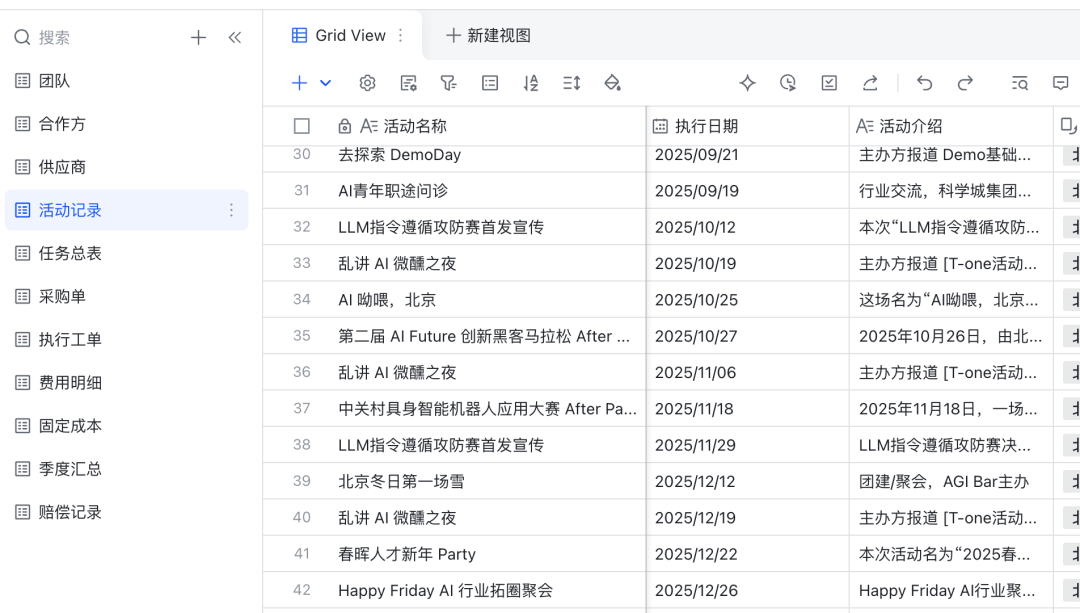Click the cell 北京冬日第一场雪

click(x=488, y=481)
